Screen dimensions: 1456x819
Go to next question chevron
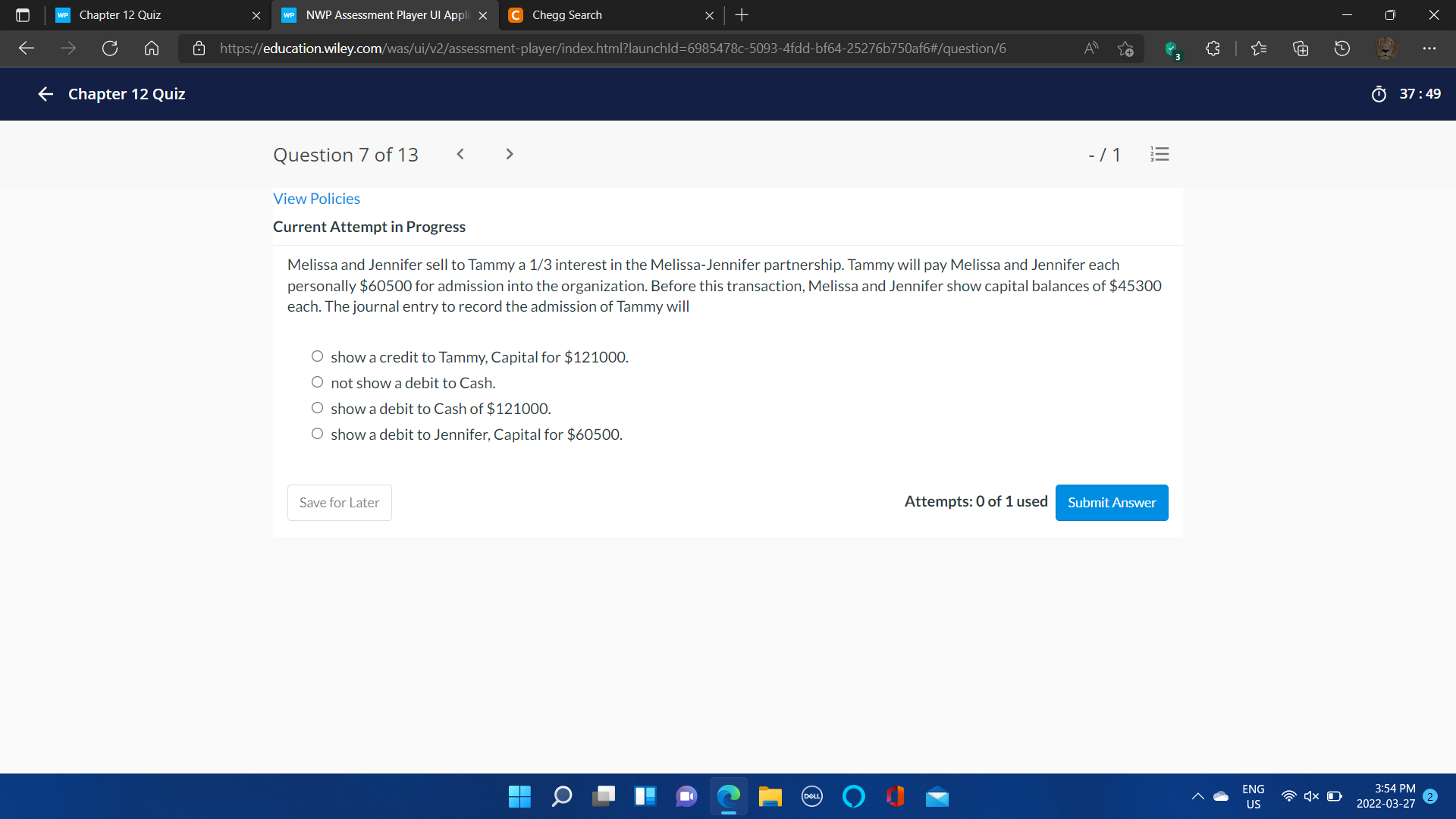click(509, 154)
